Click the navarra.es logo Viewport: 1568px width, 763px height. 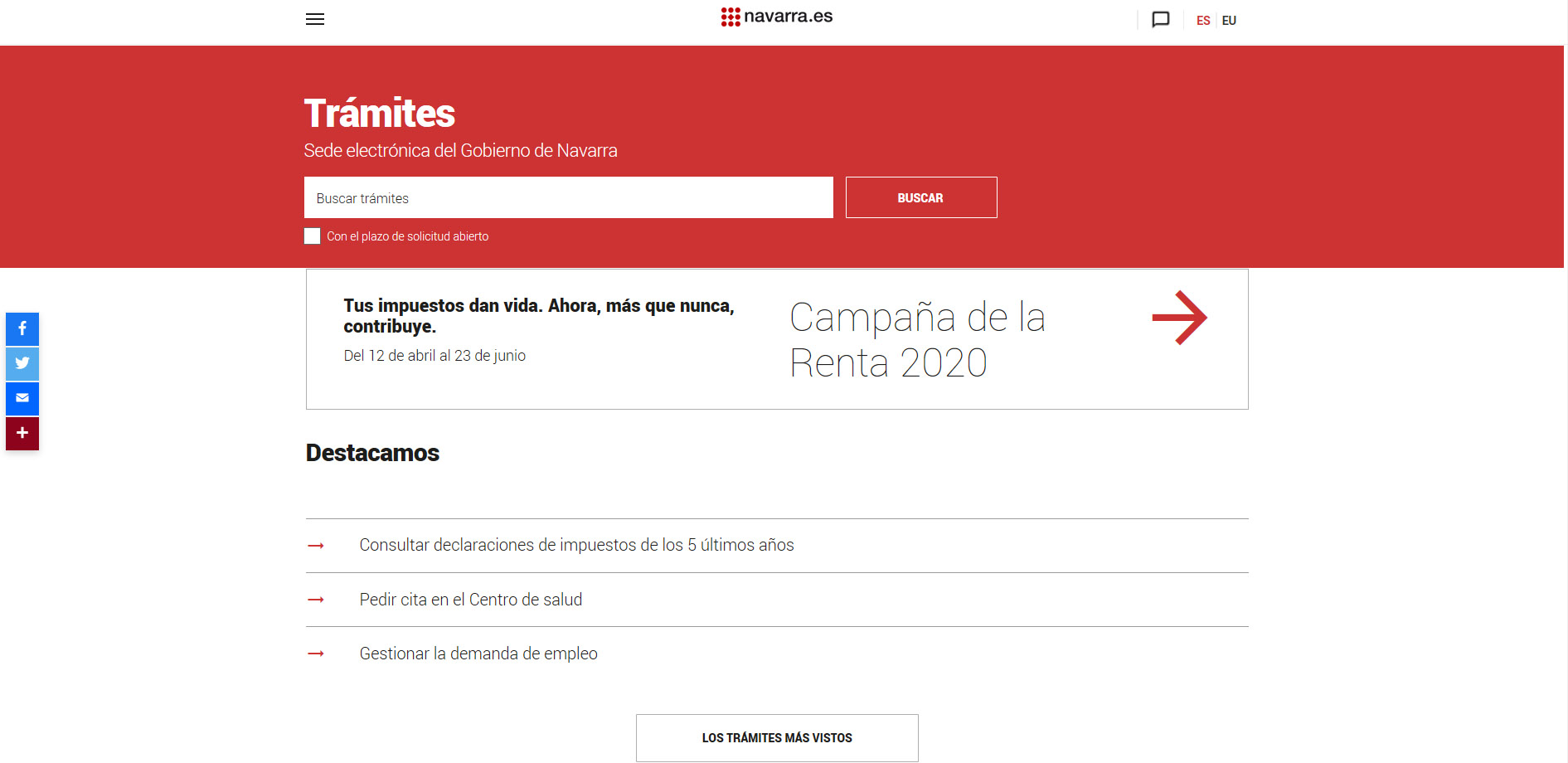pyautogui.click(x=777, y=17)
